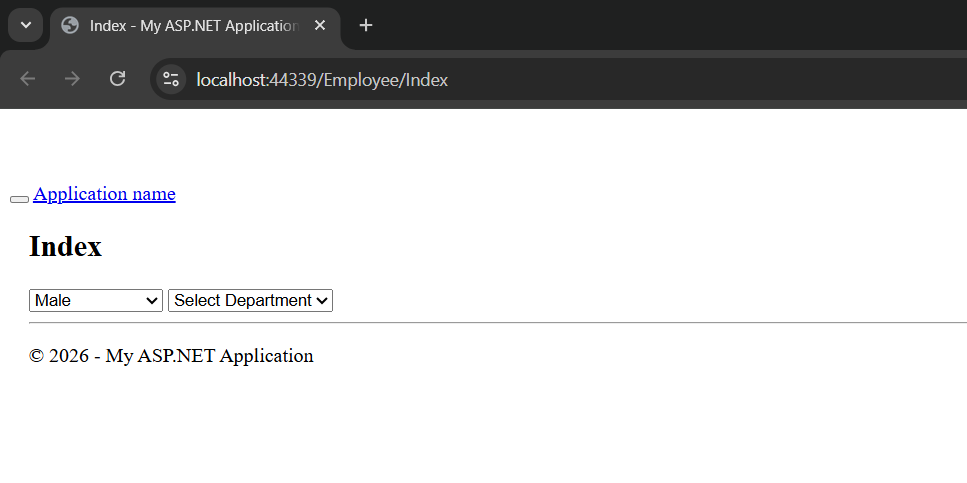967x483 pixels.
Task: Click the chevron of Select Department combo box
Action: [x=322, y=300]
